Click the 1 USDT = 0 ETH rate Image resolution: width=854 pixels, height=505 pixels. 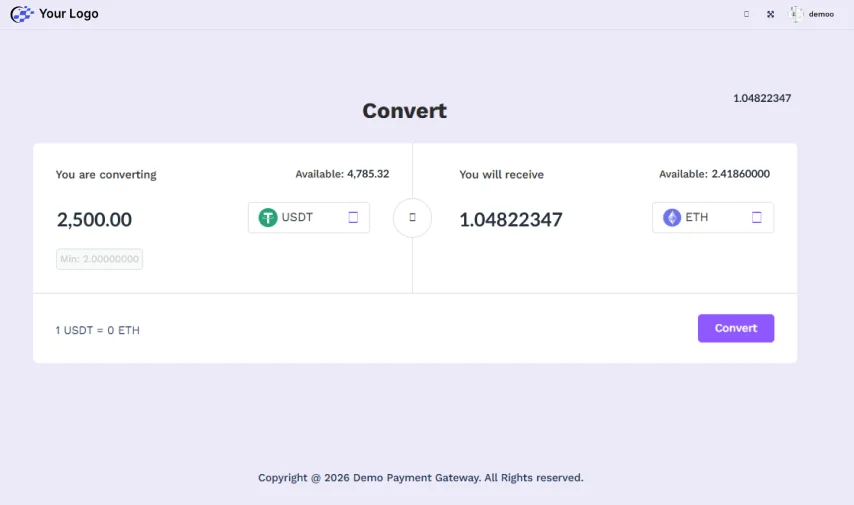[97, 330]
